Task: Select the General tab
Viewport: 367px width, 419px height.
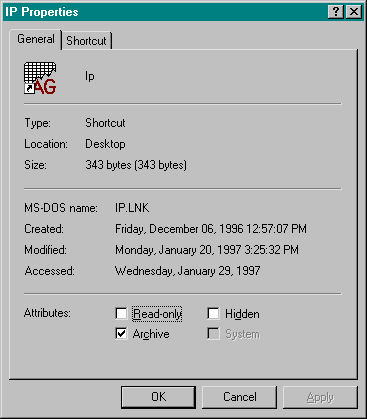Action: (36, 39)
